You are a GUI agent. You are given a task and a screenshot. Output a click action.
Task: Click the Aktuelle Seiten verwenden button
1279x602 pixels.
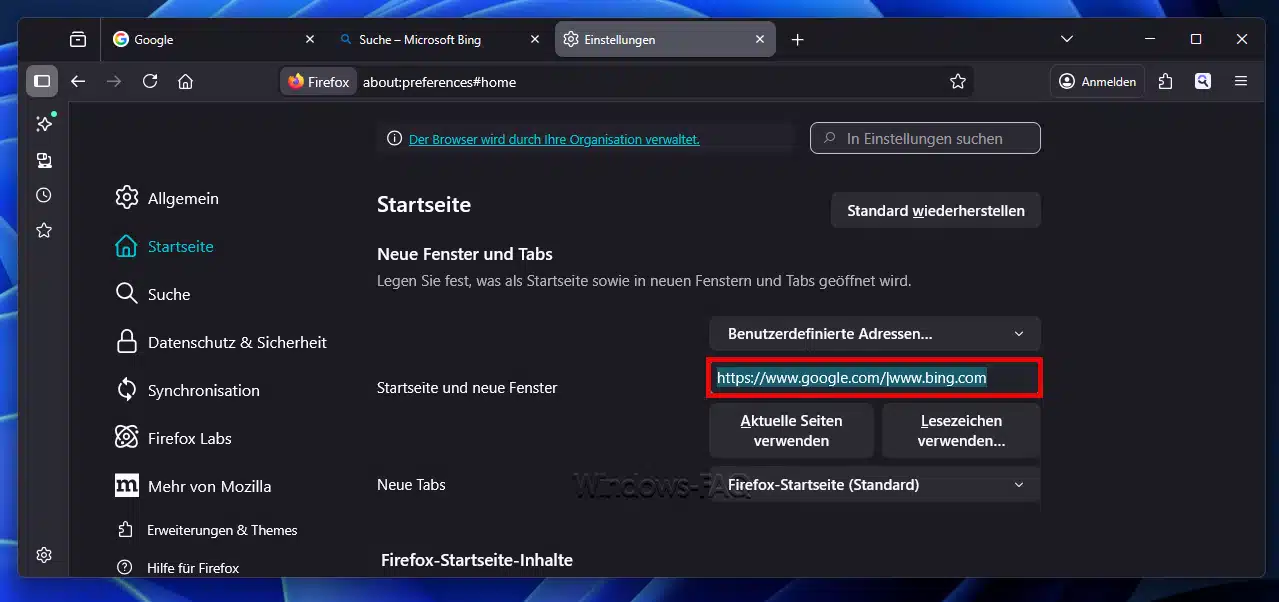pos(791,430)
